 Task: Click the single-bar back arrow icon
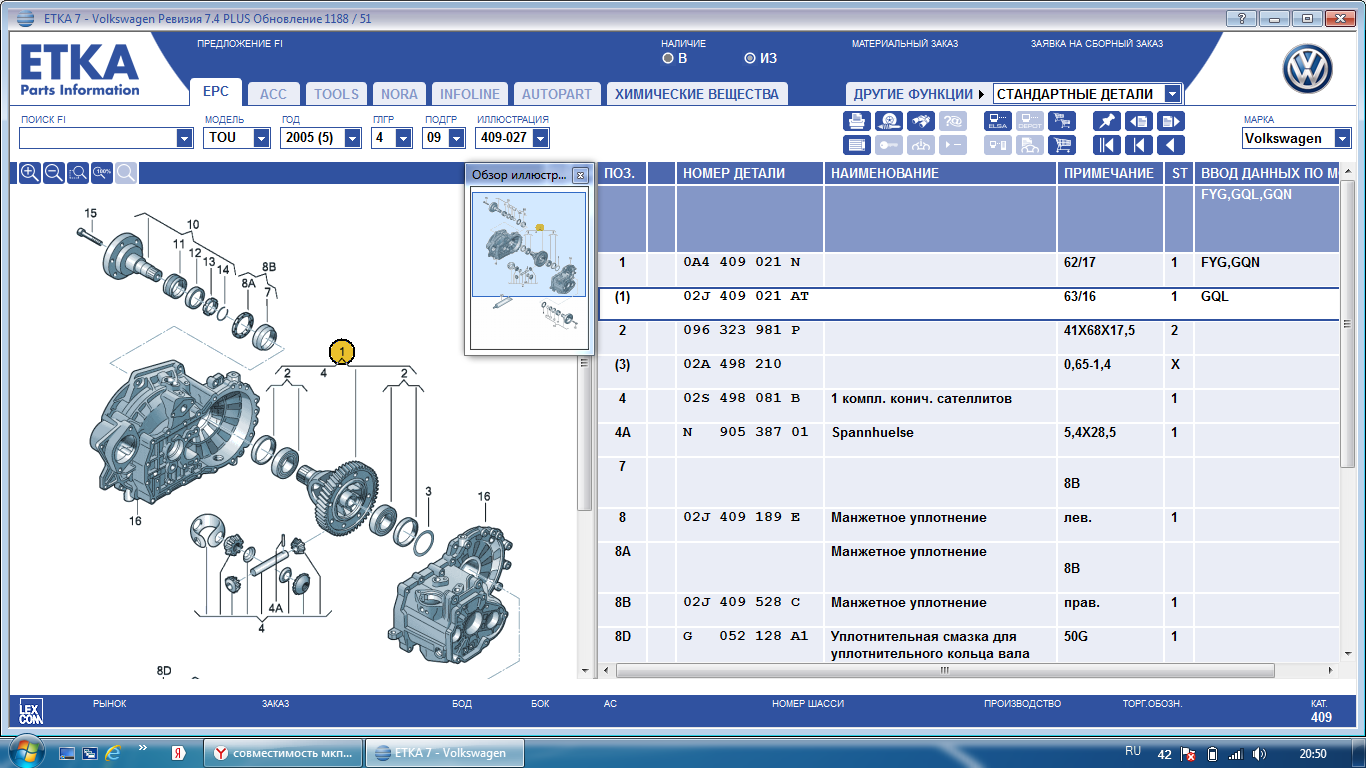coord(1139,145)
